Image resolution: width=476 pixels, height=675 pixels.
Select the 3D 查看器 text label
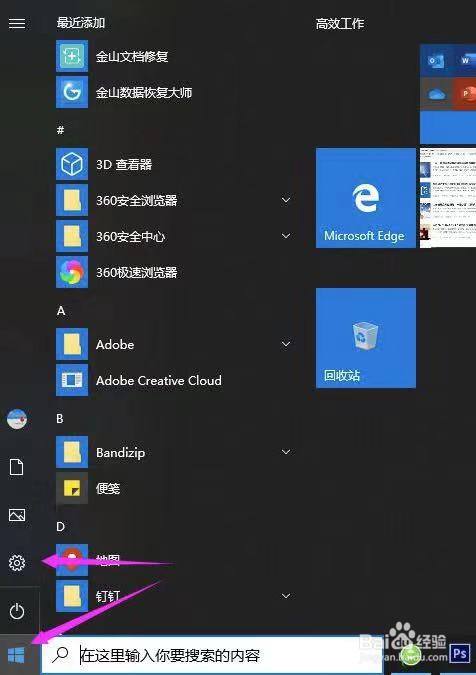124,164
